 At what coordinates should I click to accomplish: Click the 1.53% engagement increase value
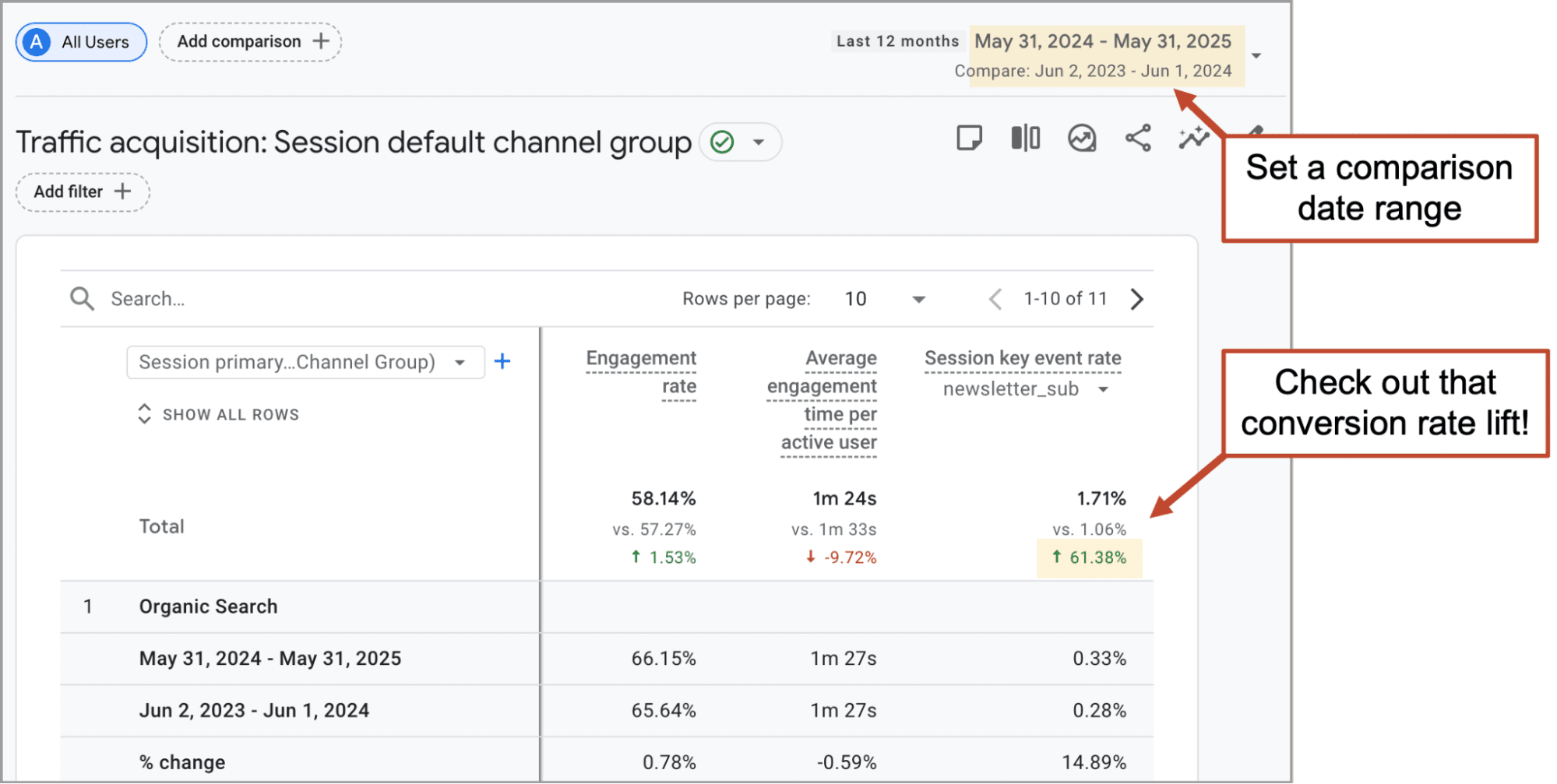coord(664,557)
